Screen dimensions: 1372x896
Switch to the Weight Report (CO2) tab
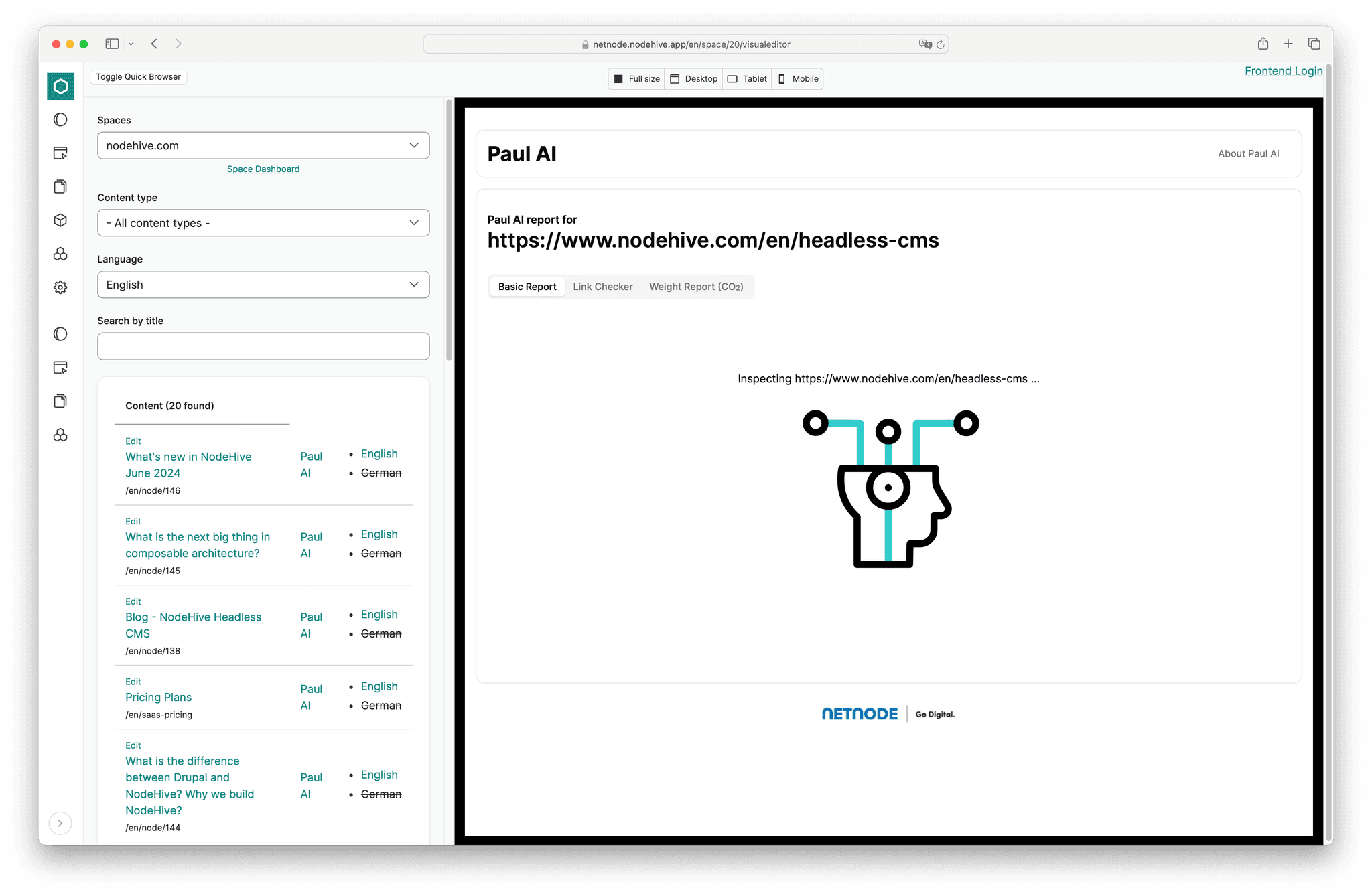pyautogui.click(x=696, y=287)
